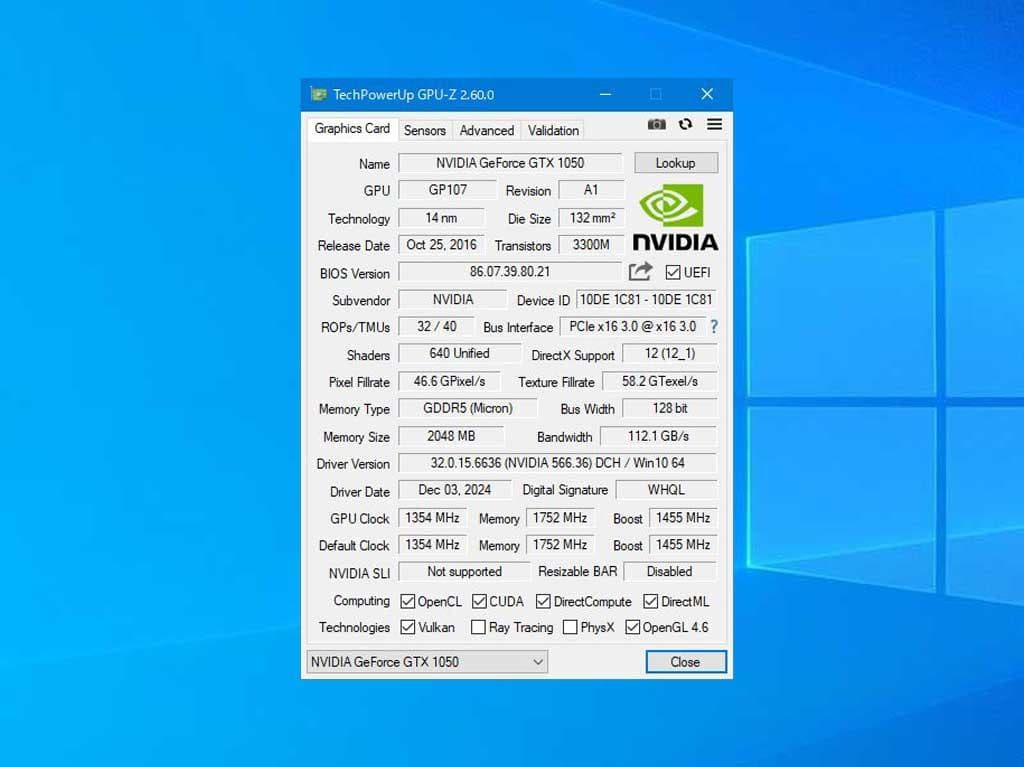1024x767 pixels.
Task: Open the GPU selector dropdown at the bottom
Action: point(538,661)
